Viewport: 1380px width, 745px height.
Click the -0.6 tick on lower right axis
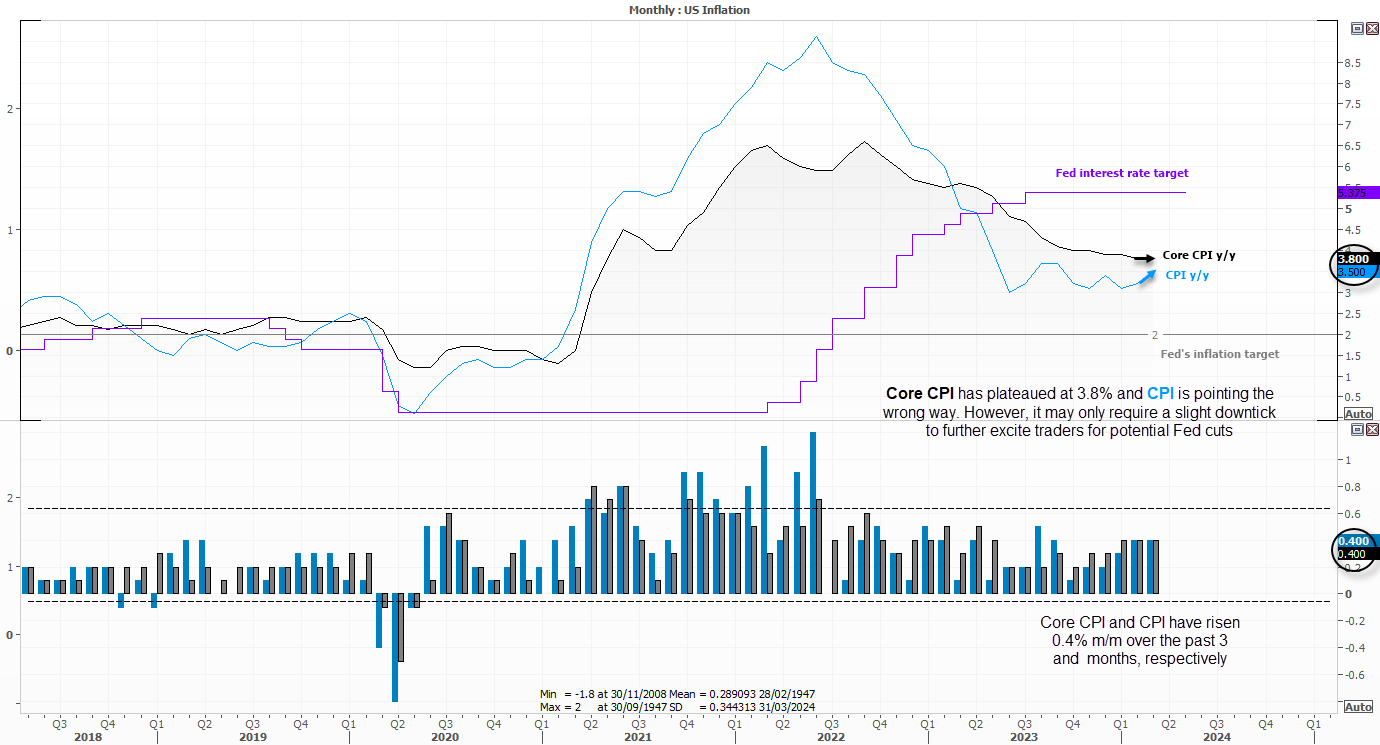1353,675
